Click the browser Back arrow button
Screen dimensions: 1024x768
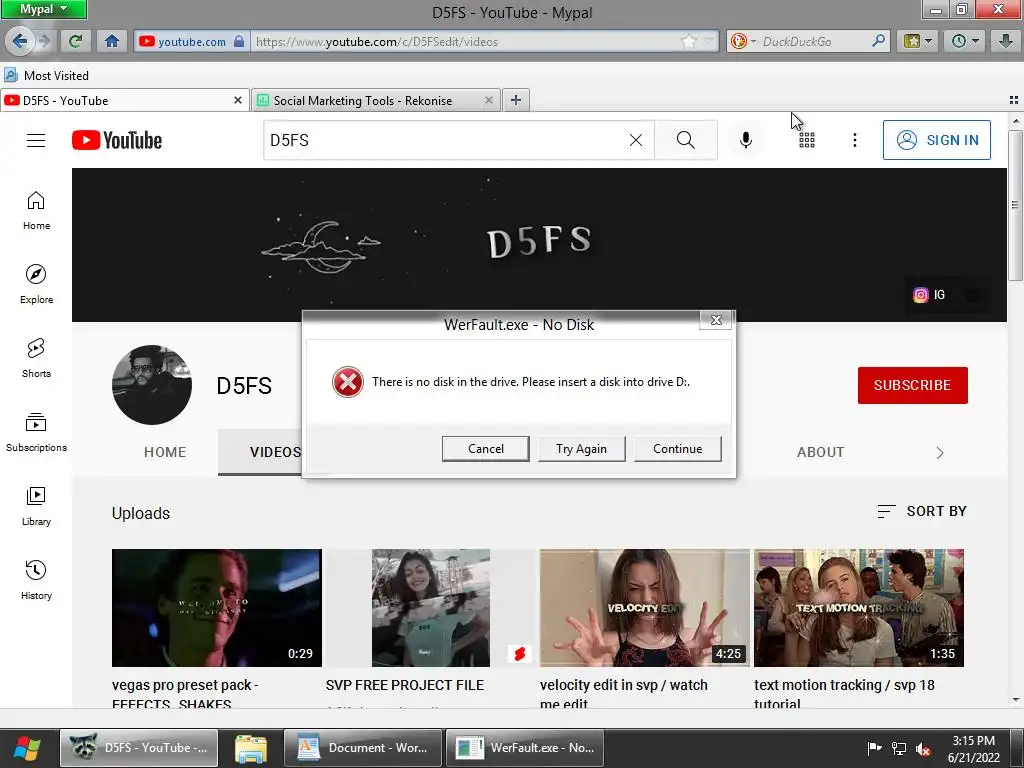tap(20, 41)
